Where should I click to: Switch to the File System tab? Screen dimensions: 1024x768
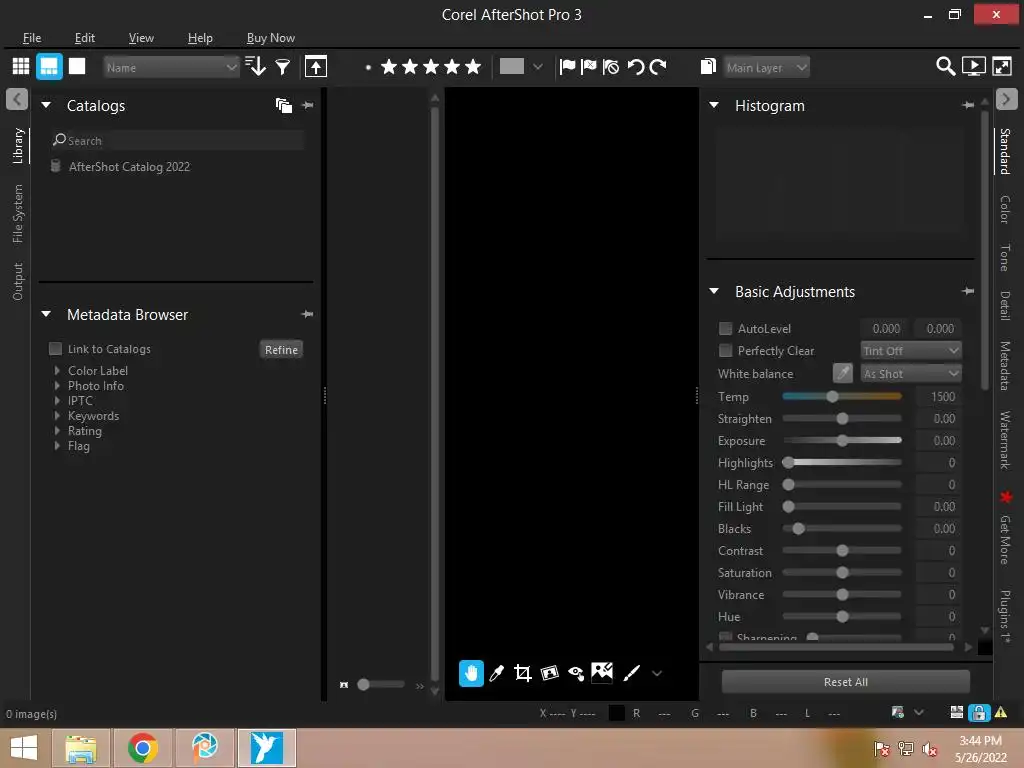click(18, 214)
